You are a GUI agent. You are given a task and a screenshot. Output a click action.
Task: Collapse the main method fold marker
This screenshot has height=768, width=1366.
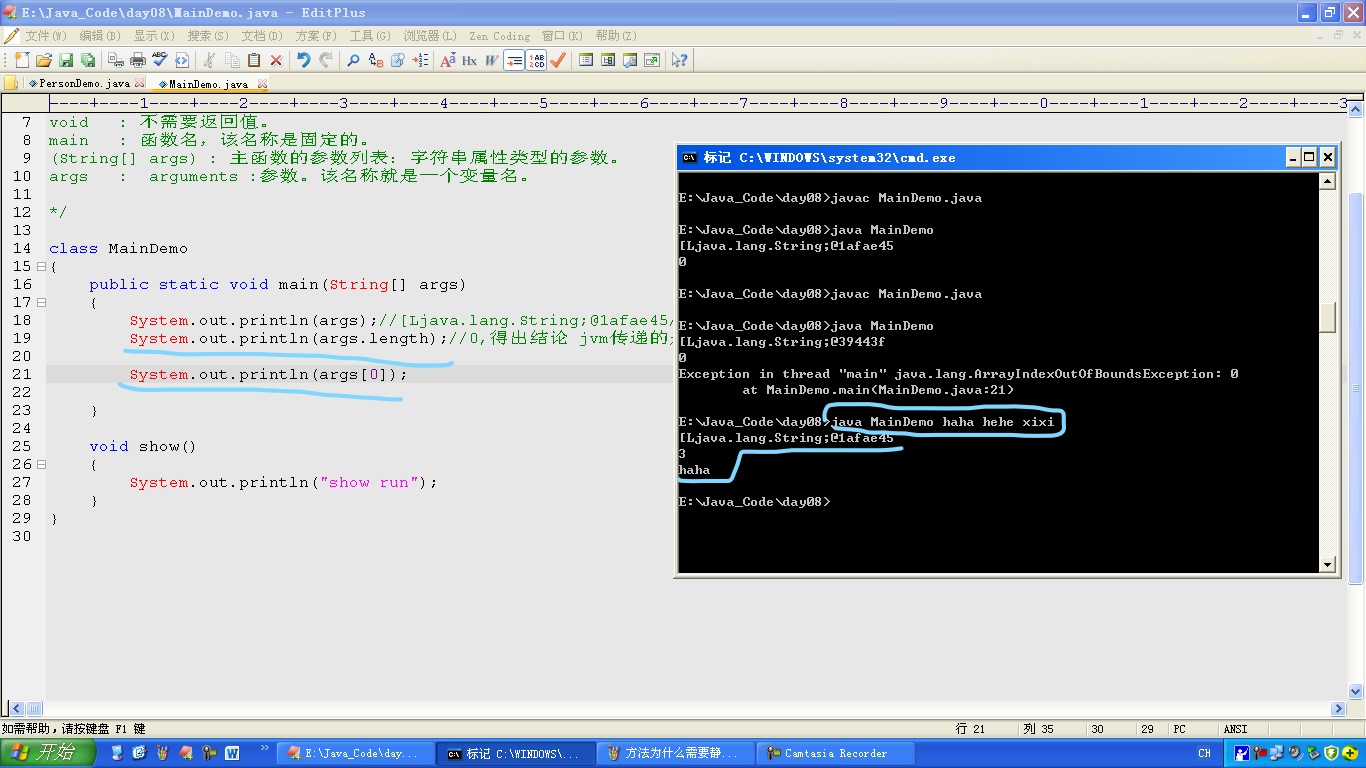(41, 303)
